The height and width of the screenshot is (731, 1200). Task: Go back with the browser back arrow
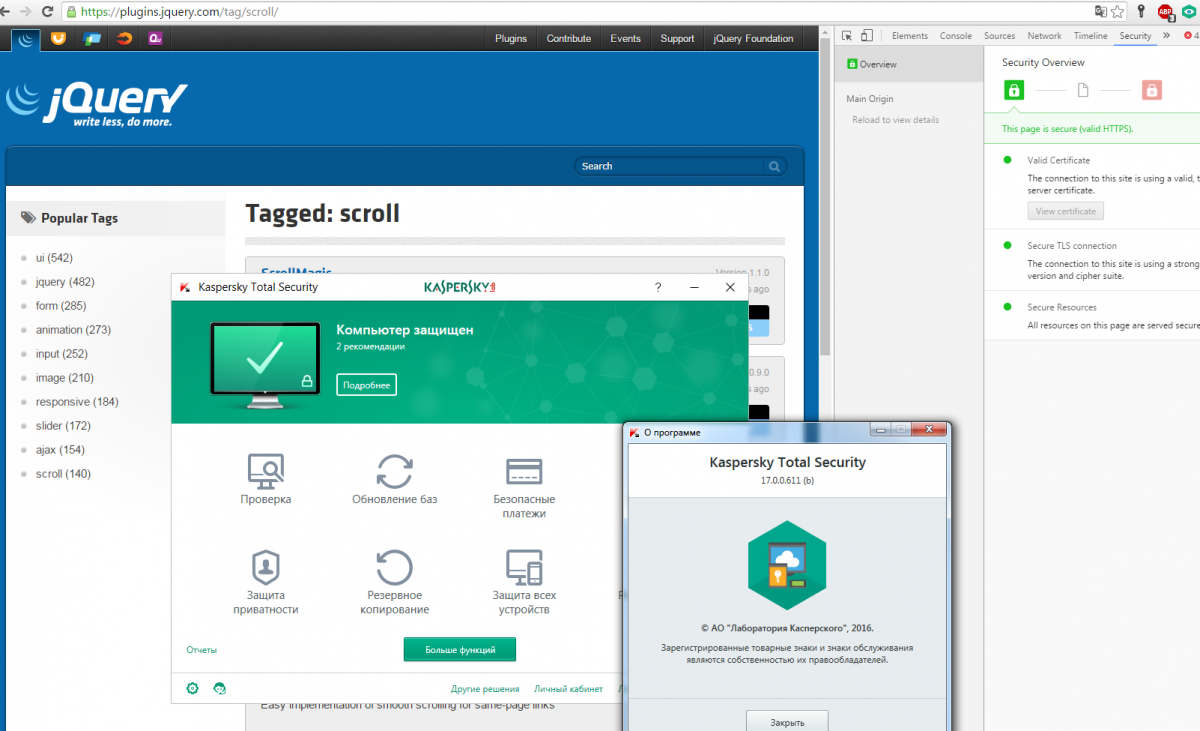point(5,12)
